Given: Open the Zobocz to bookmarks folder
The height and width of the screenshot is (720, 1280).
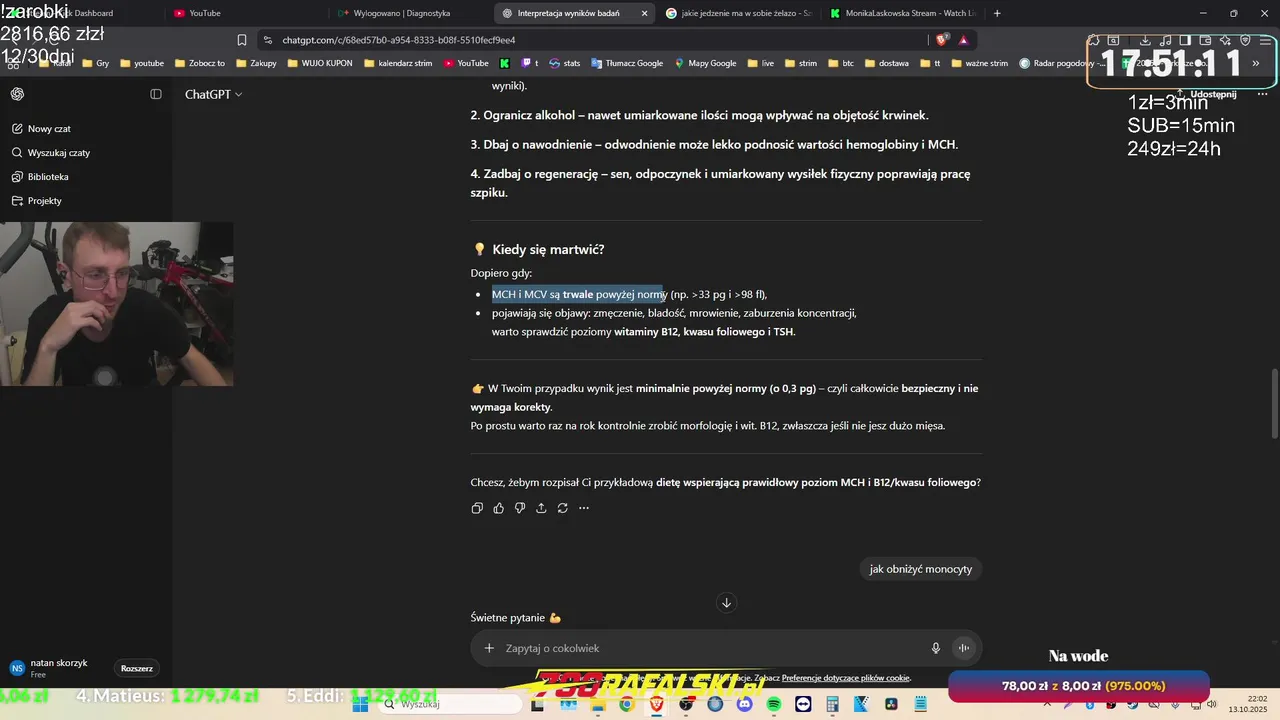Looking at the screenshot, I should tap(199, 63).
